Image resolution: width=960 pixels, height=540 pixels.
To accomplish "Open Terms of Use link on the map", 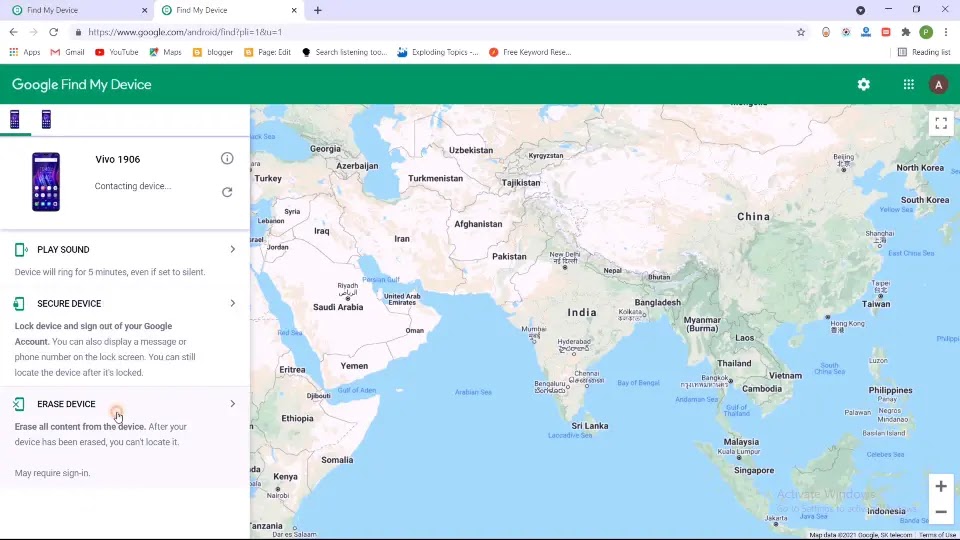I will [937, 535].
